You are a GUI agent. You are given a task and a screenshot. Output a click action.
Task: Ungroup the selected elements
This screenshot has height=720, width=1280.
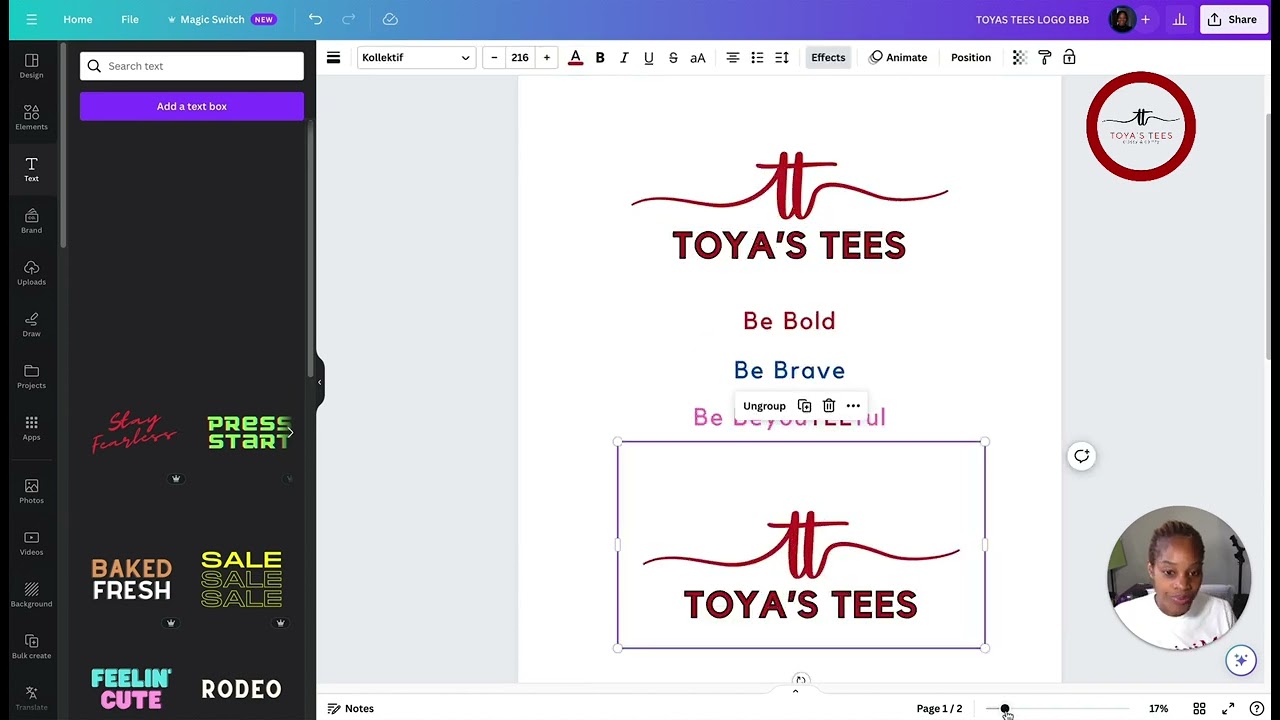(x=764, y=406)
